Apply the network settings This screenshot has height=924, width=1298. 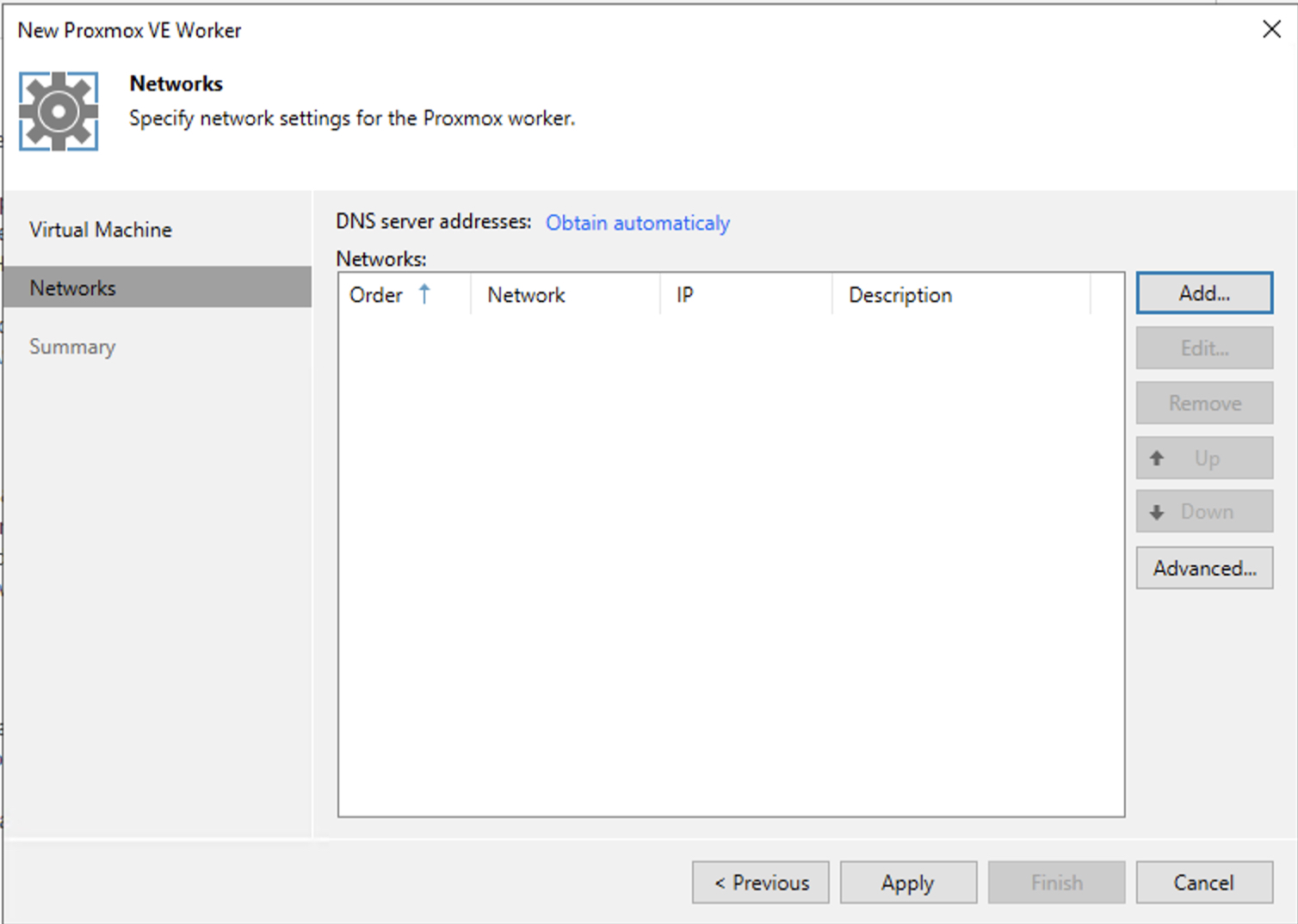click(907, 883)
